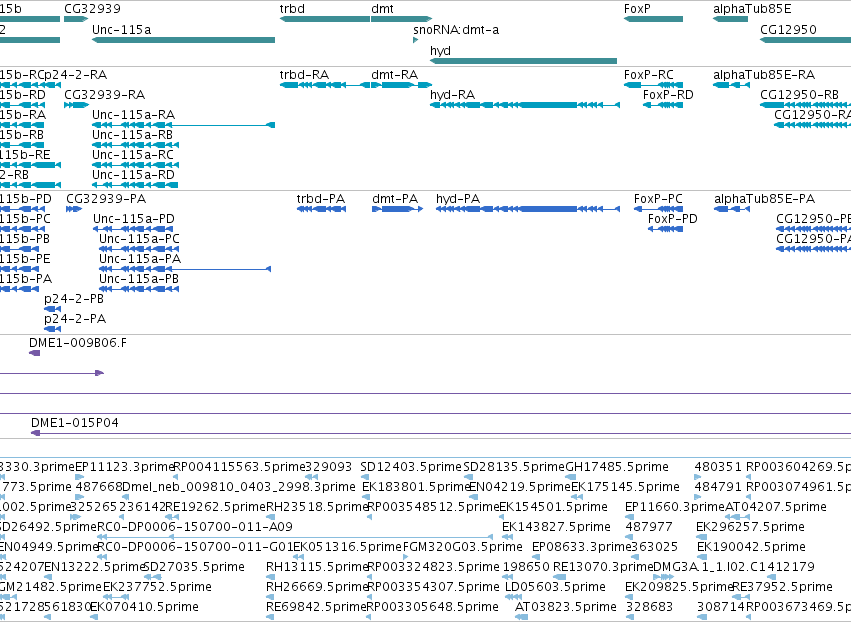Click the trbd gene label

[x=292, y=9]
